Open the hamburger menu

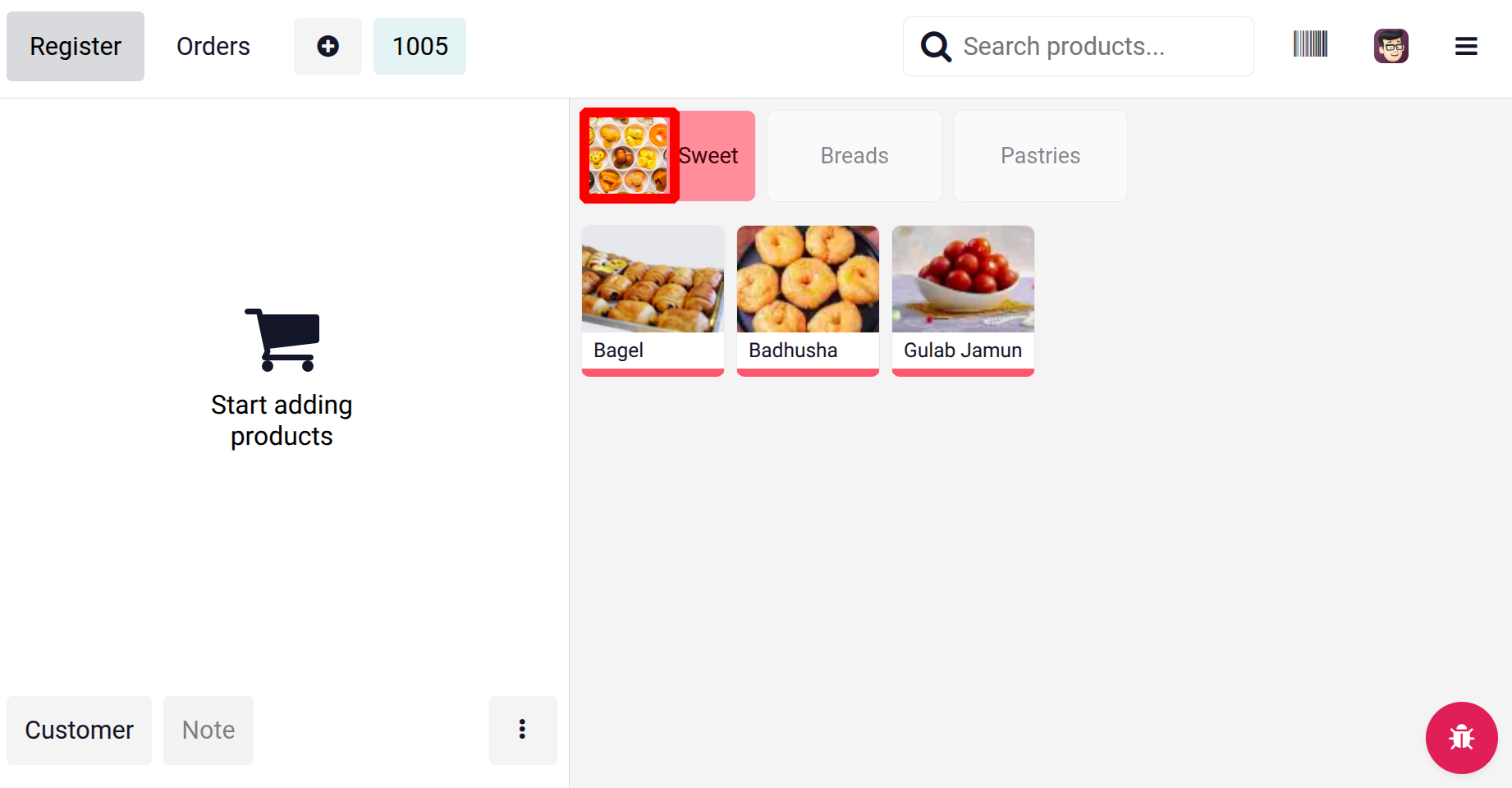(x=1466, y=47)
